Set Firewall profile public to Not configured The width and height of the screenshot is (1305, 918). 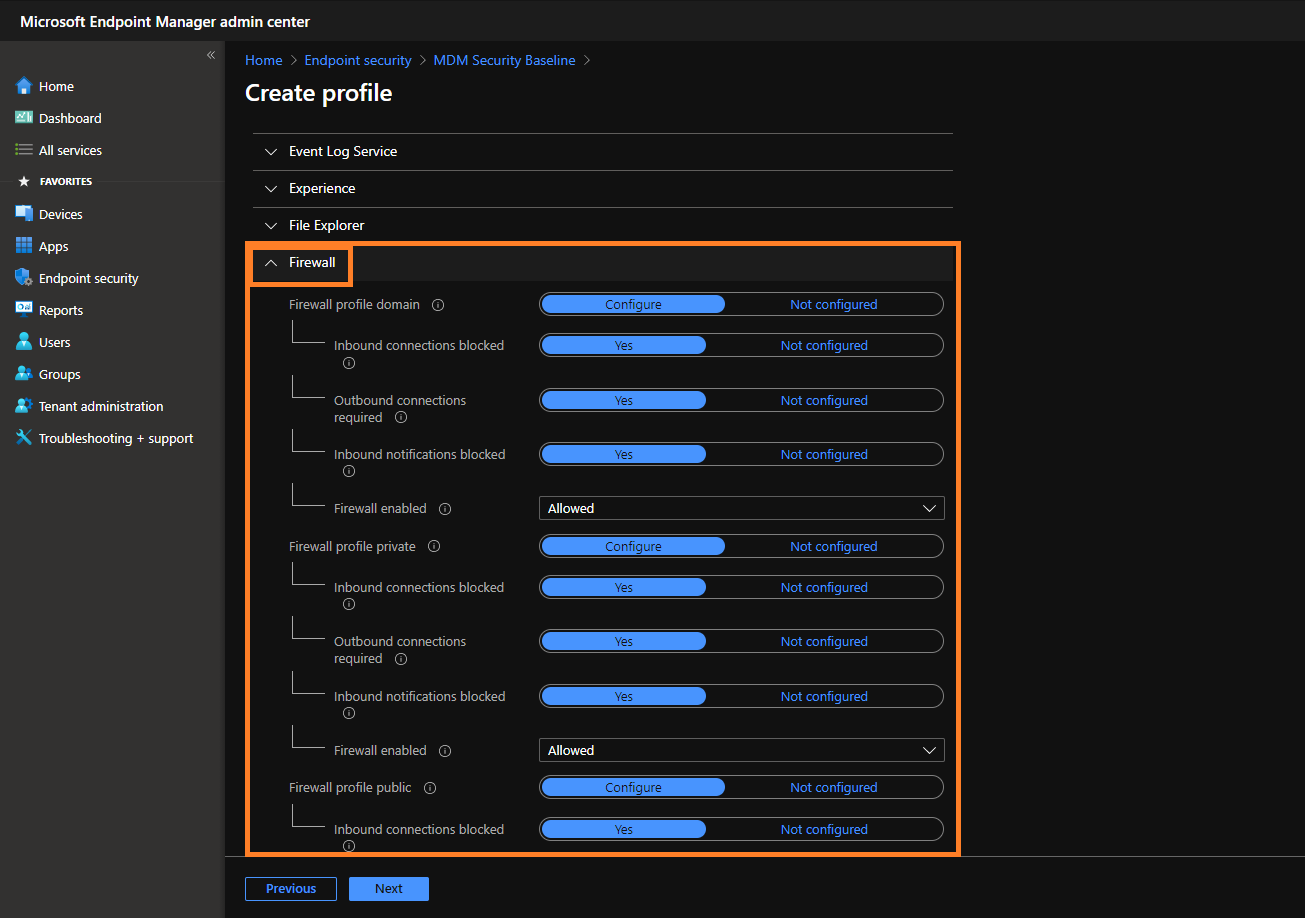pos(833,787)
